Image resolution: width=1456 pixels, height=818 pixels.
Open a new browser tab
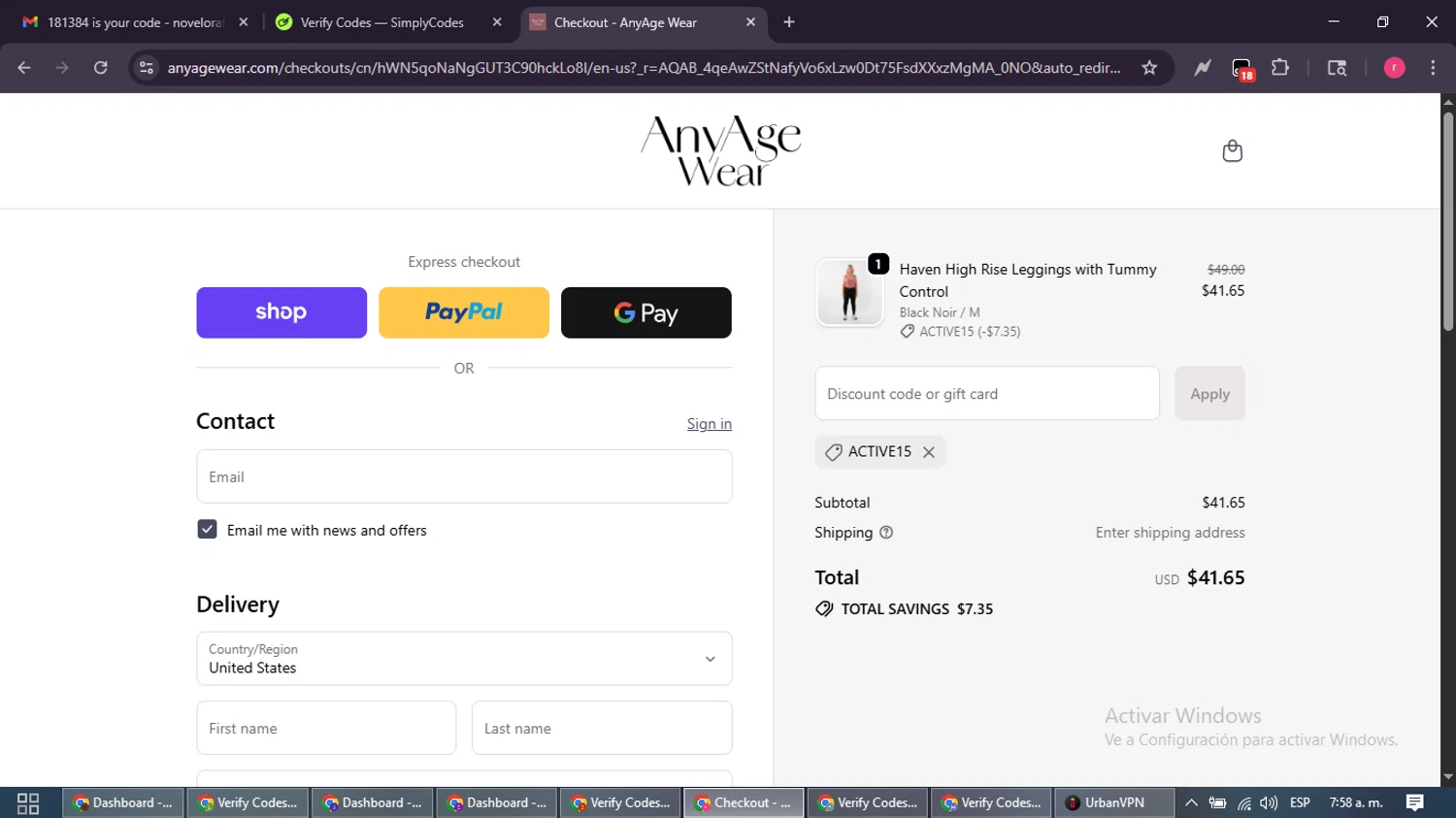(789, 22)
